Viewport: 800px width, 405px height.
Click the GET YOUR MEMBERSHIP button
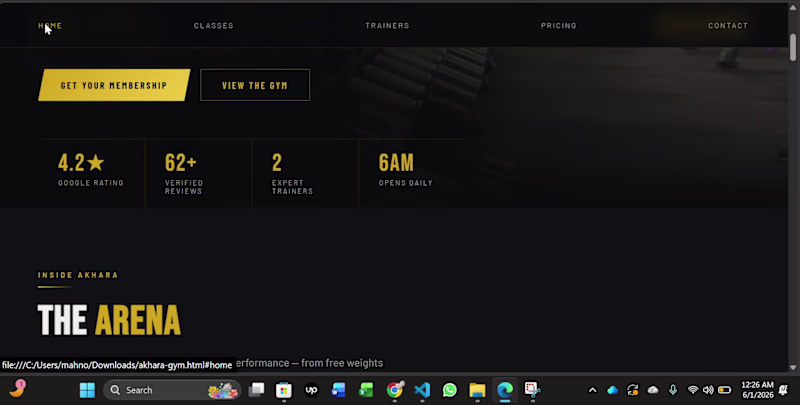(114, 85)
